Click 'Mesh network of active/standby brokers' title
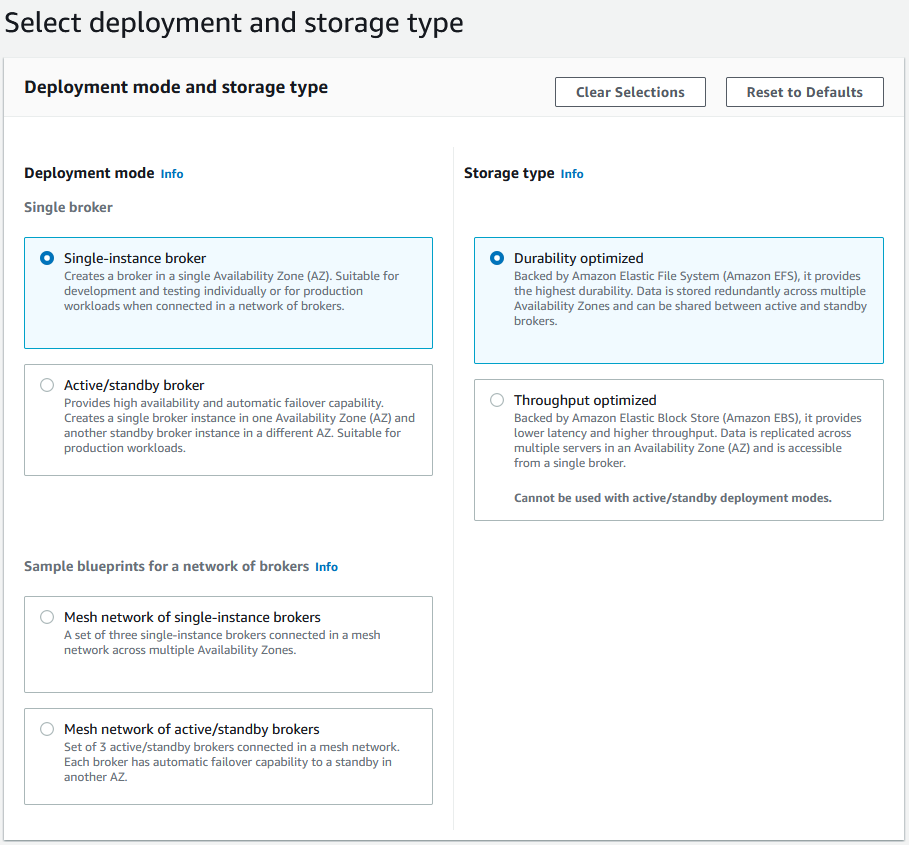Image resolution: width=909 pixels, height=845 pixels. tap(191, 729)
